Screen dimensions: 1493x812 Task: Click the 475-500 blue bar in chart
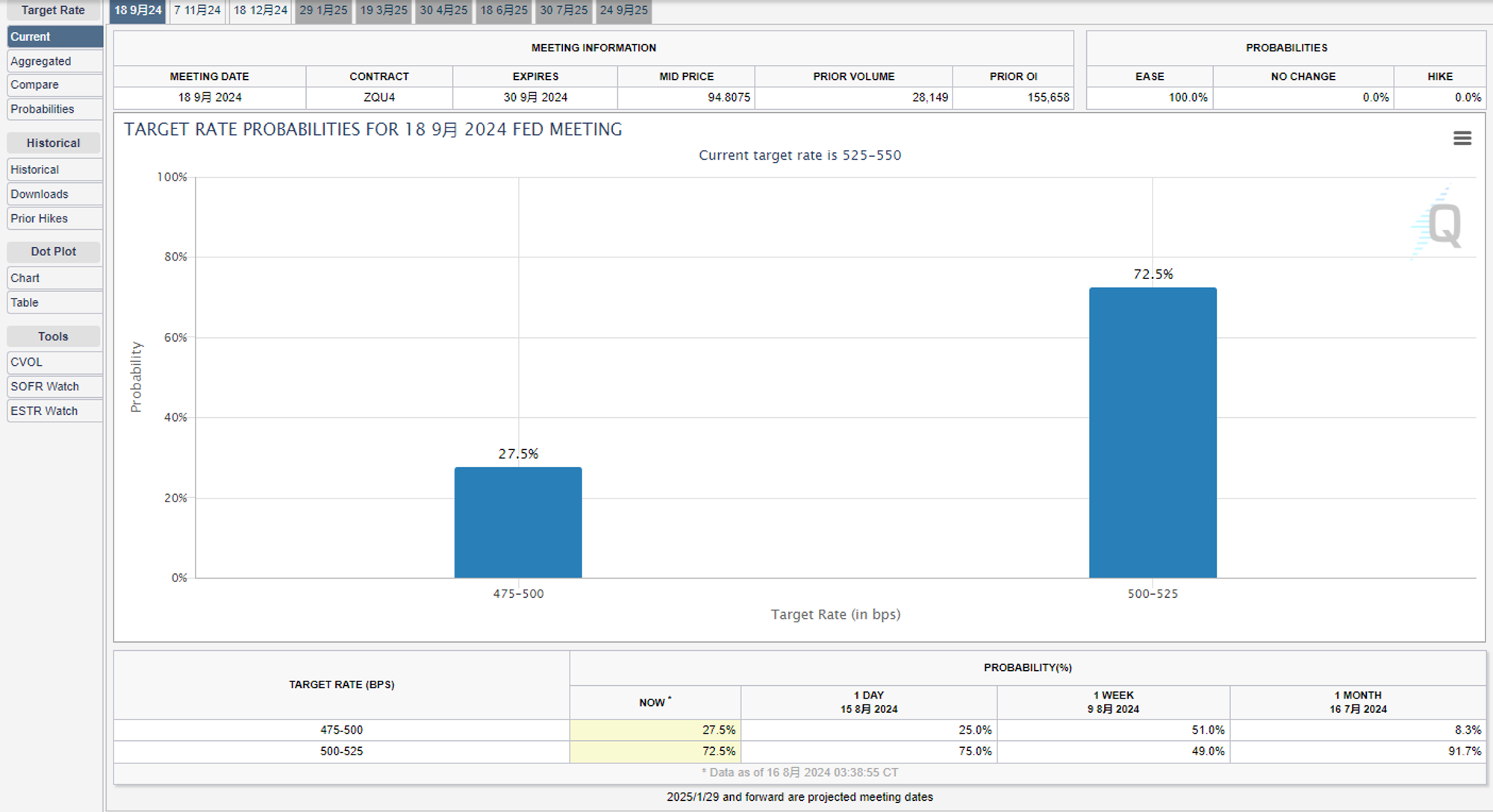[x=518, y=522]
